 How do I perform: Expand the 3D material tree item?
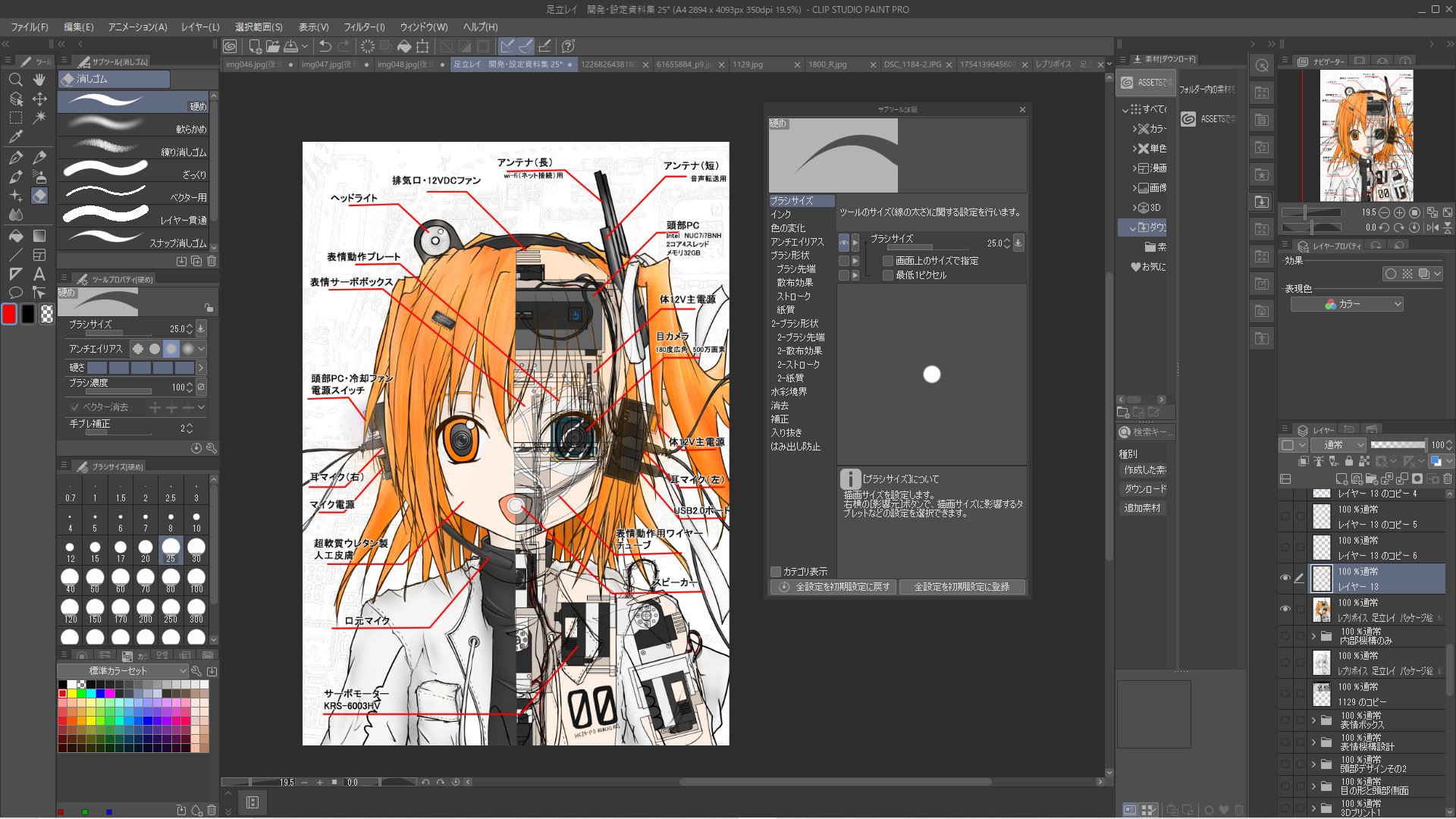1134,207
